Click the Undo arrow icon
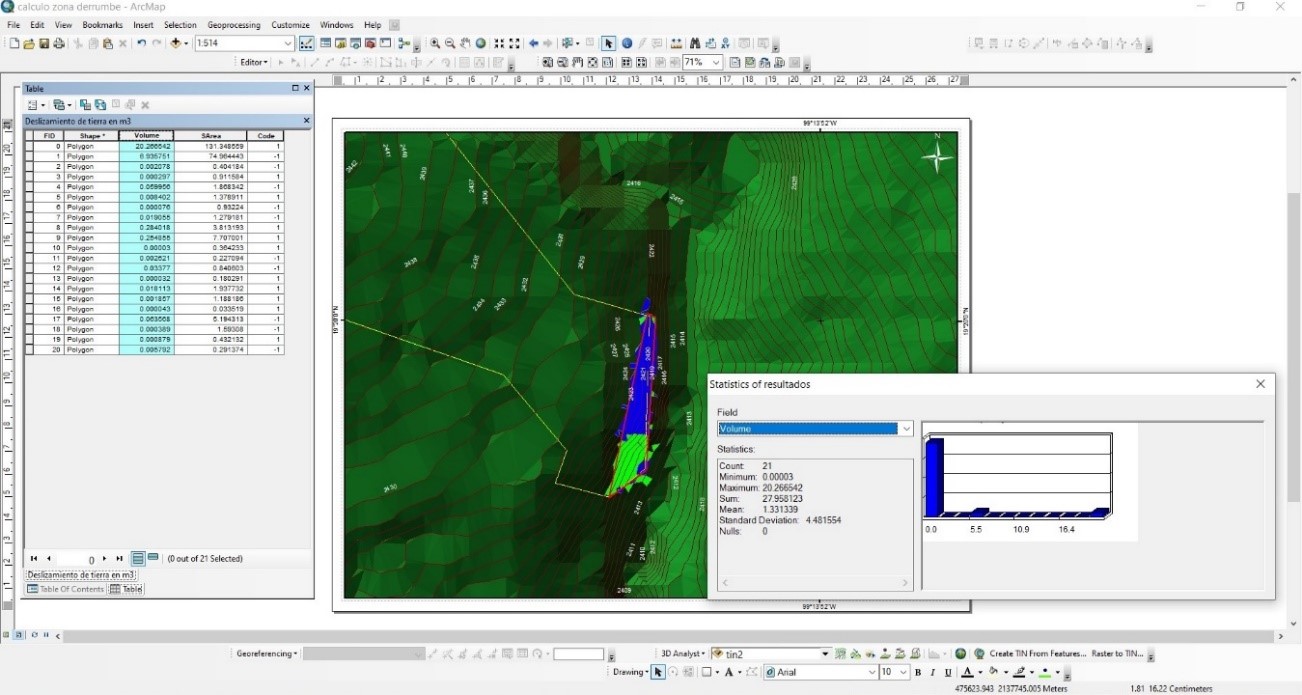 point(141,44)
